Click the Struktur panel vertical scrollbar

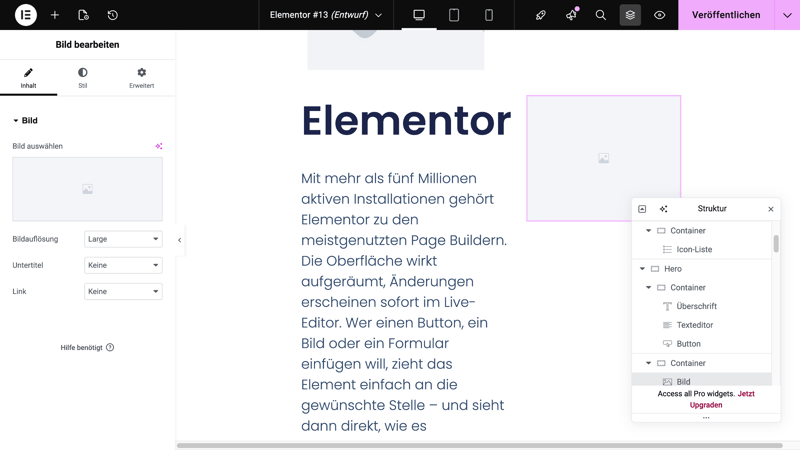[x=776, y=243]
